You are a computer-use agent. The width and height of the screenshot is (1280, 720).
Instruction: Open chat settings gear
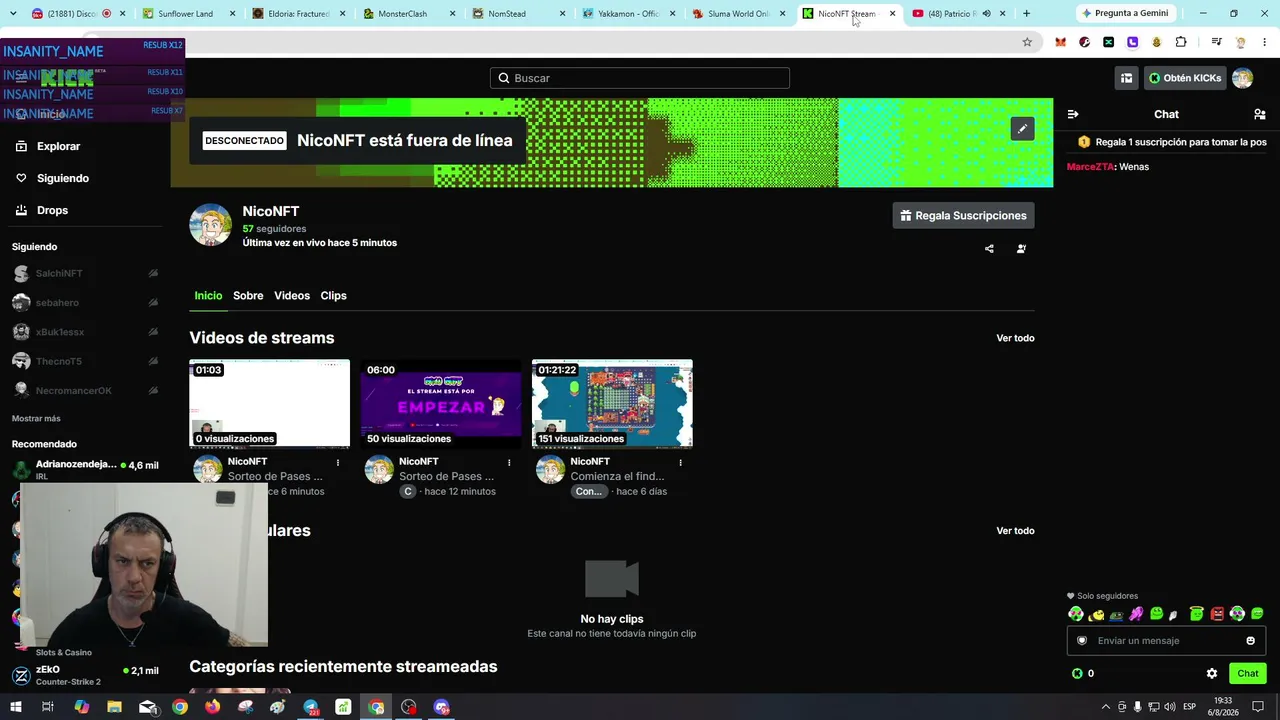[x=1212, y=674]
